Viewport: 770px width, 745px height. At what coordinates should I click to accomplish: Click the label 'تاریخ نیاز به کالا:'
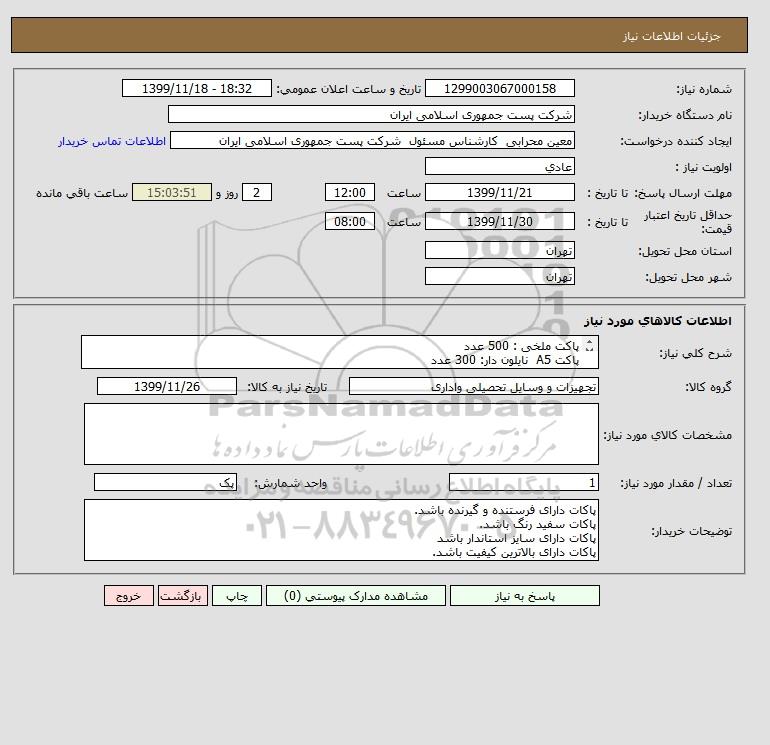point(287,387)
